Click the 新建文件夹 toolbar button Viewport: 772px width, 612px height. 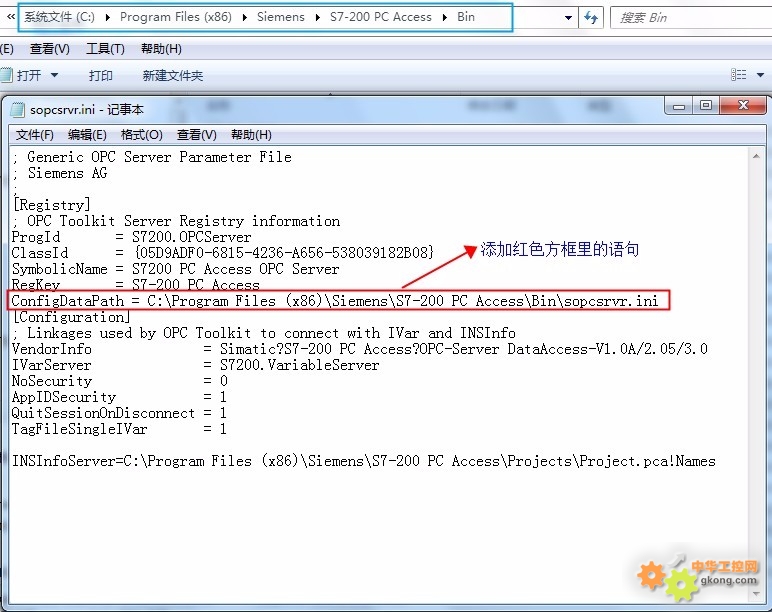173,75
